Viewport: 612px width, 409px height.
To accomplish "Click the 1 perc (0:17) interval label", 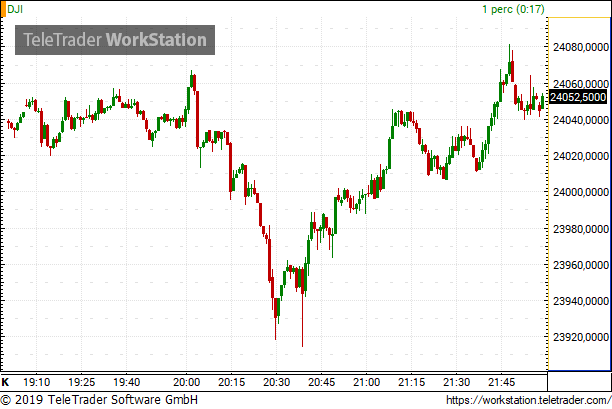I will tap(513, 9).
